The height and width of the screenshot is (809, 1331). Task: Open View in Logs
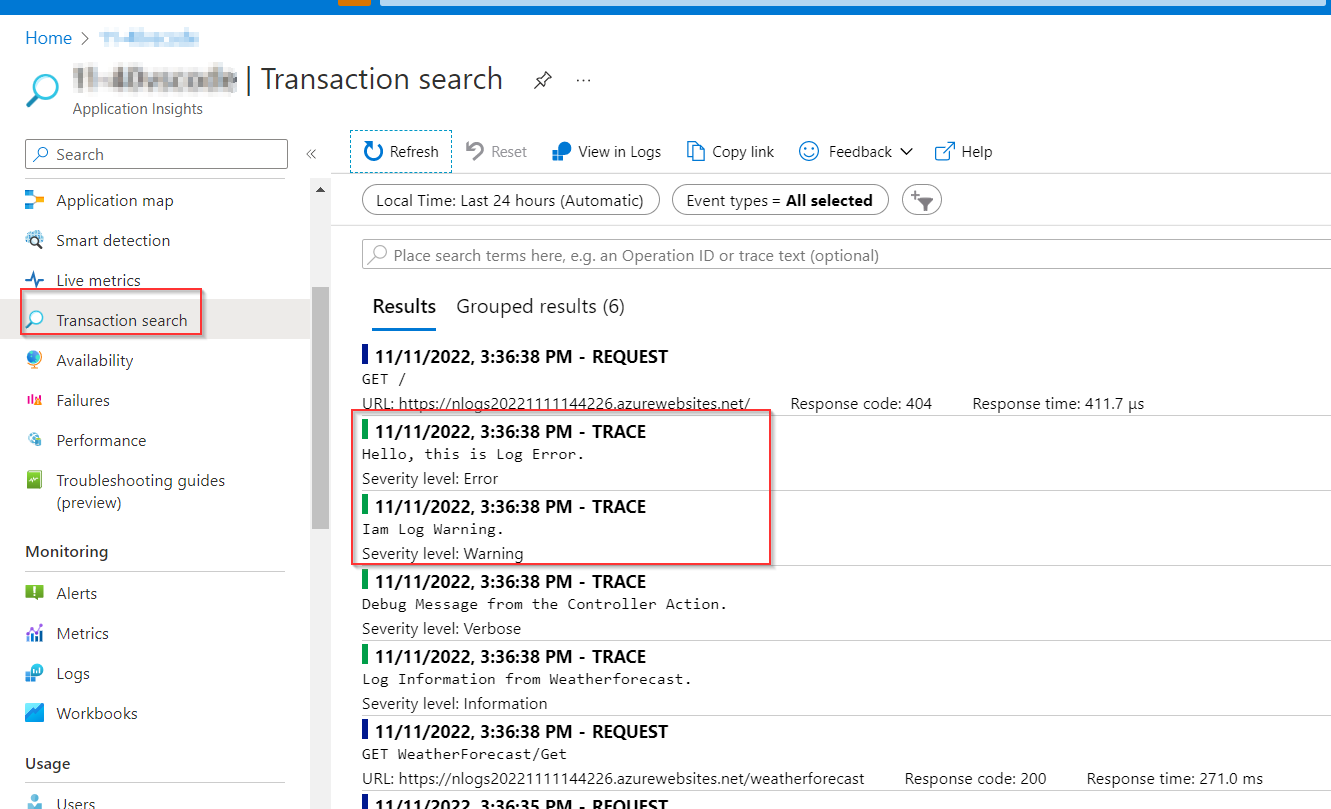pyautogui.click(x=606, y=152)
